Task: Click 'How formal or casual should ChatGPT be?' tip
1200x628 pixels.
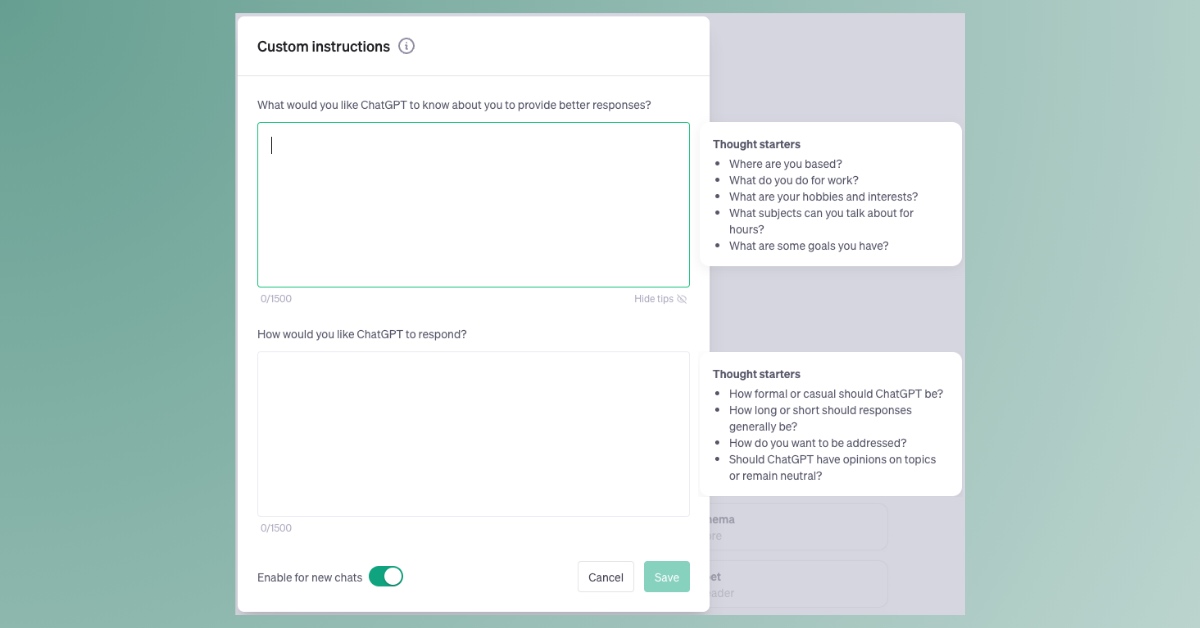Action: [835, 394]
